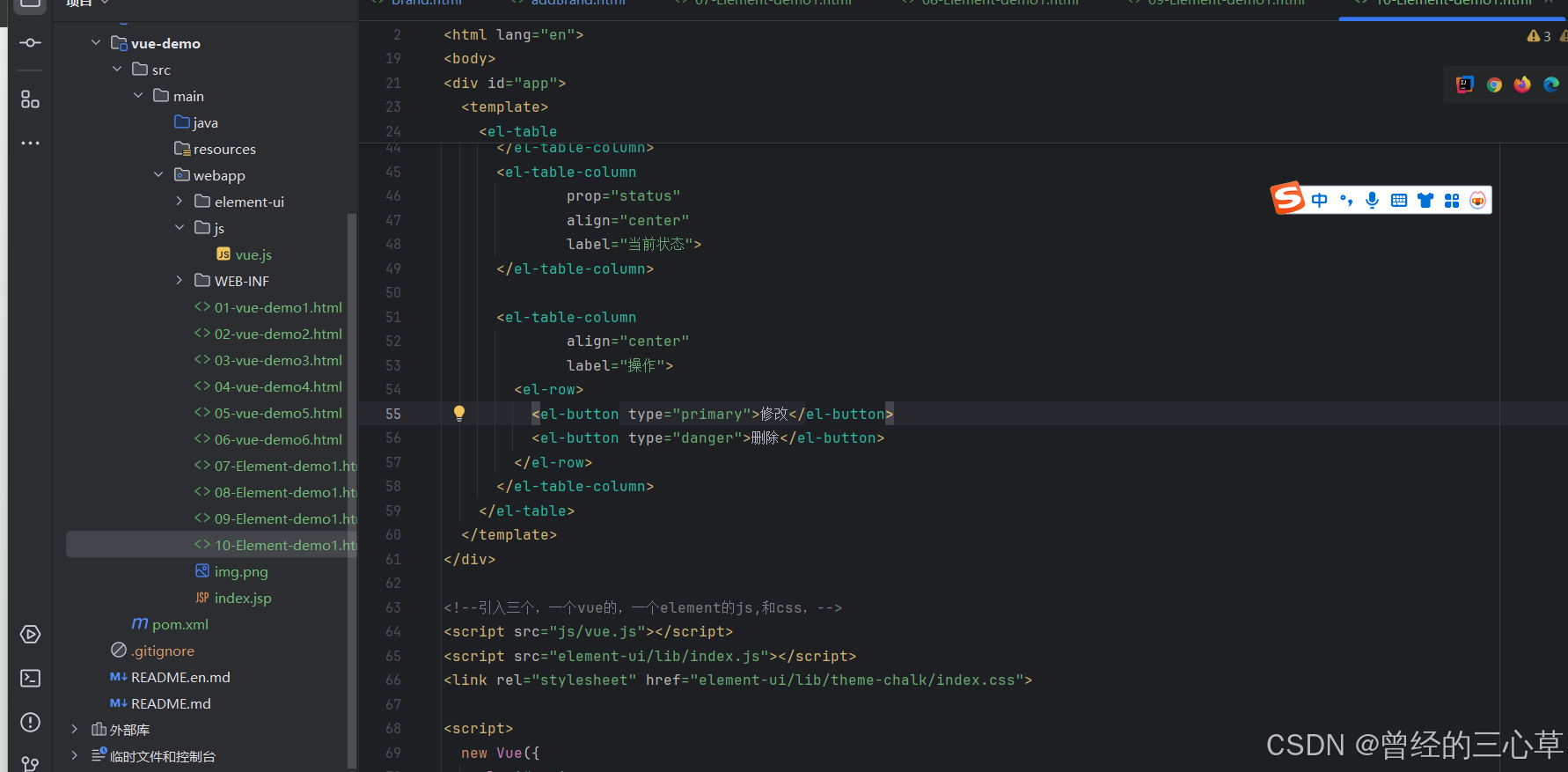
Task: Show more tool windows via ellipsis icon
Action: pos(30,143)
